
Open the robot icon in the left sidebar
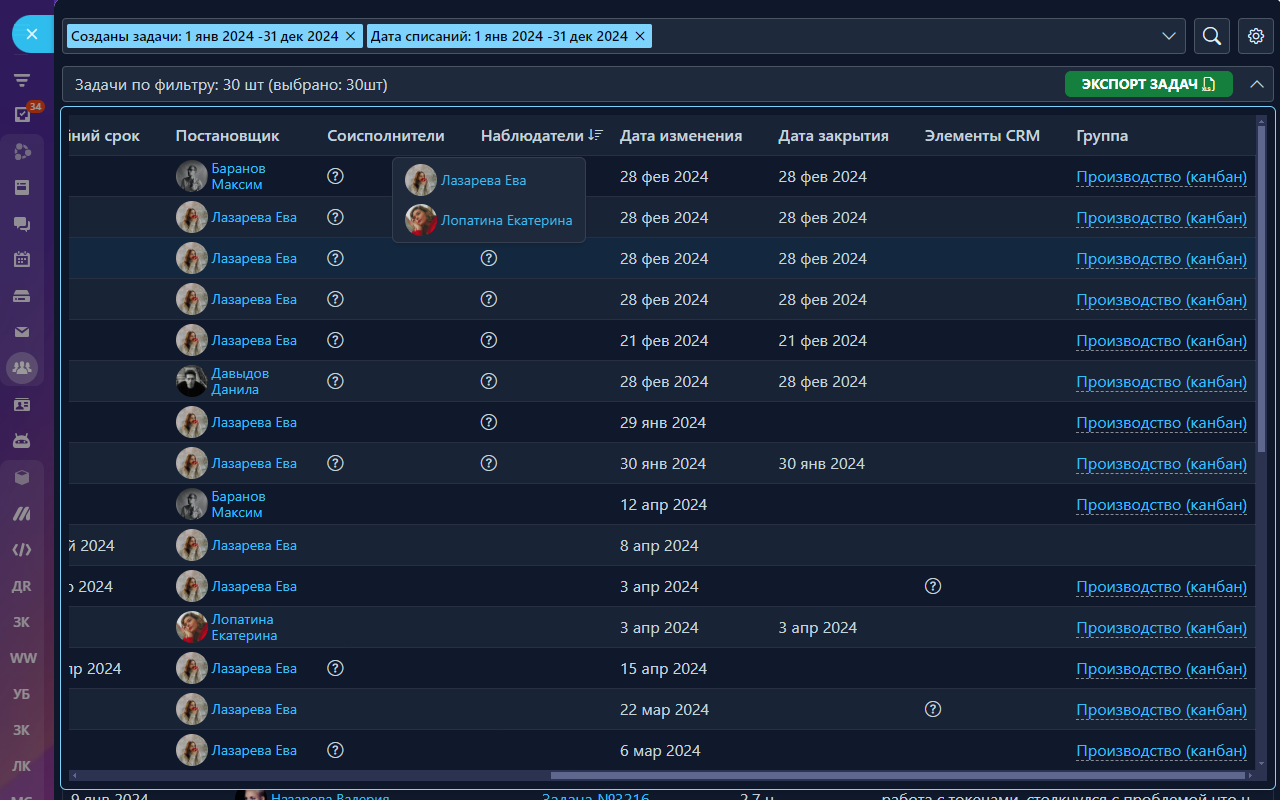tap(22, 440)
